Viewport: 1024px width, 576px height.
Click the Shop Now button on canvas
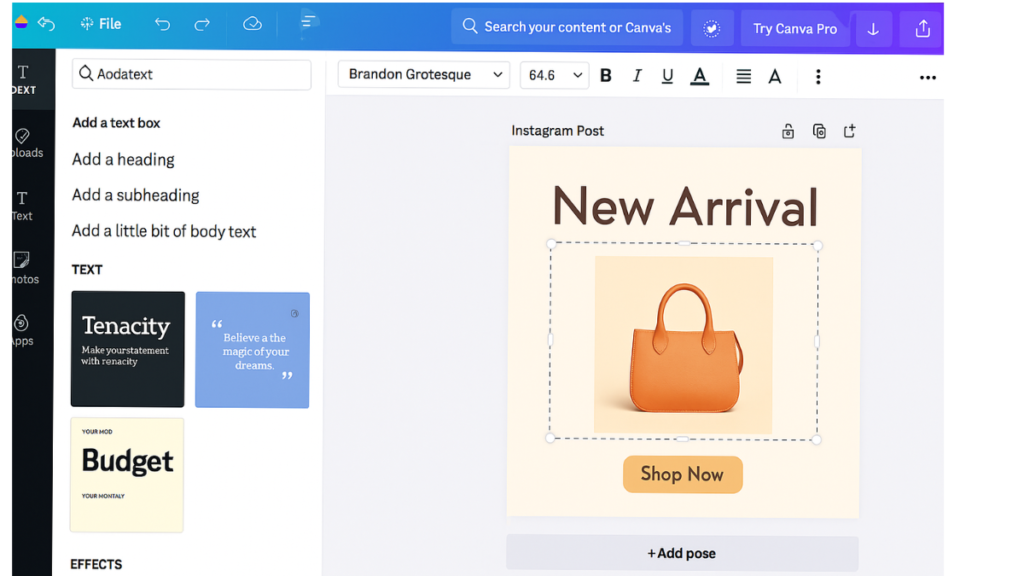(682, 474)
